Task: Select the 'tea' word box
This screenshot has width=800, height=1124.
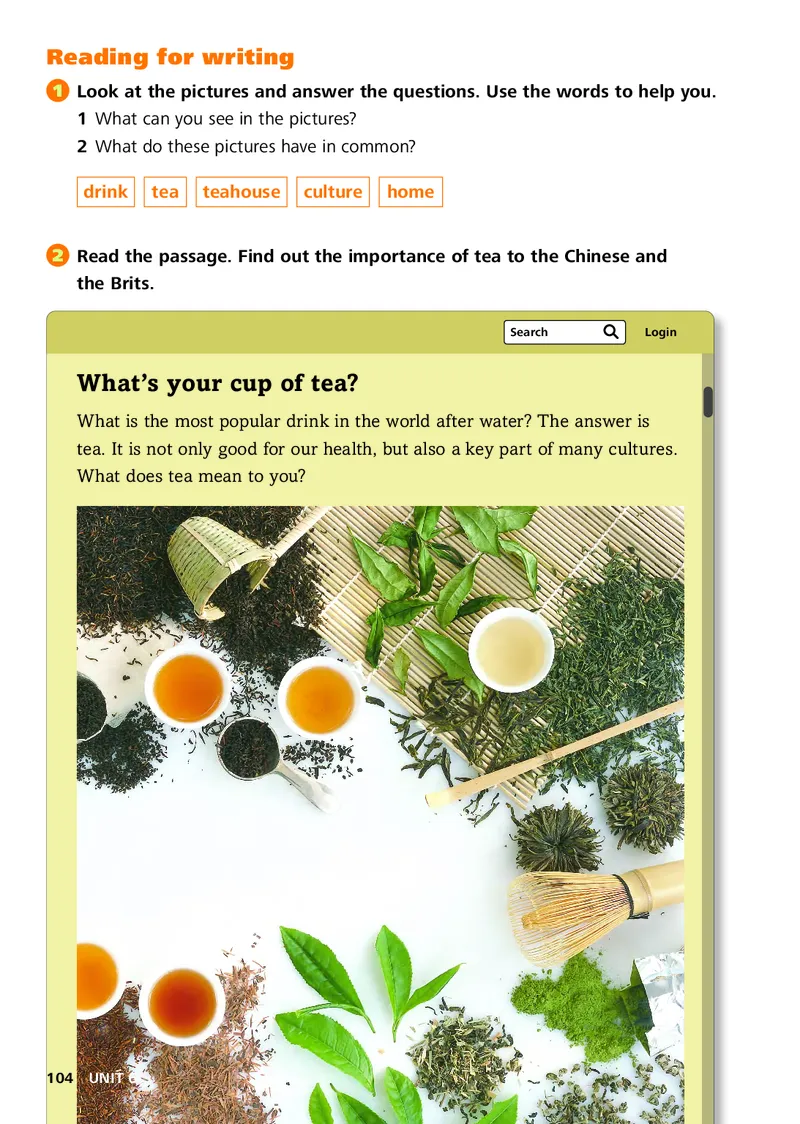Action: click(x=165, y=192)
